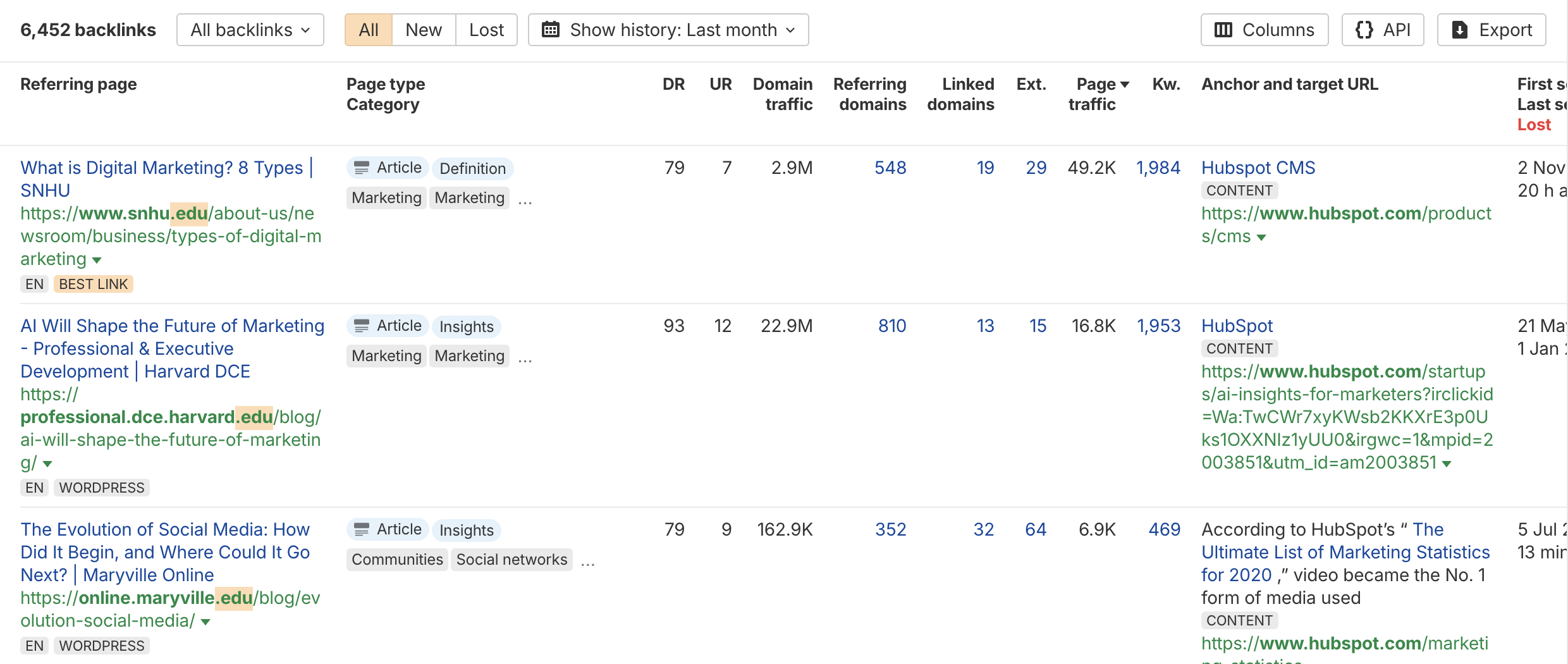Click referring domains count 810
Image resolution: width=1568 pixels, height=664 pixels.
[891, 326]
